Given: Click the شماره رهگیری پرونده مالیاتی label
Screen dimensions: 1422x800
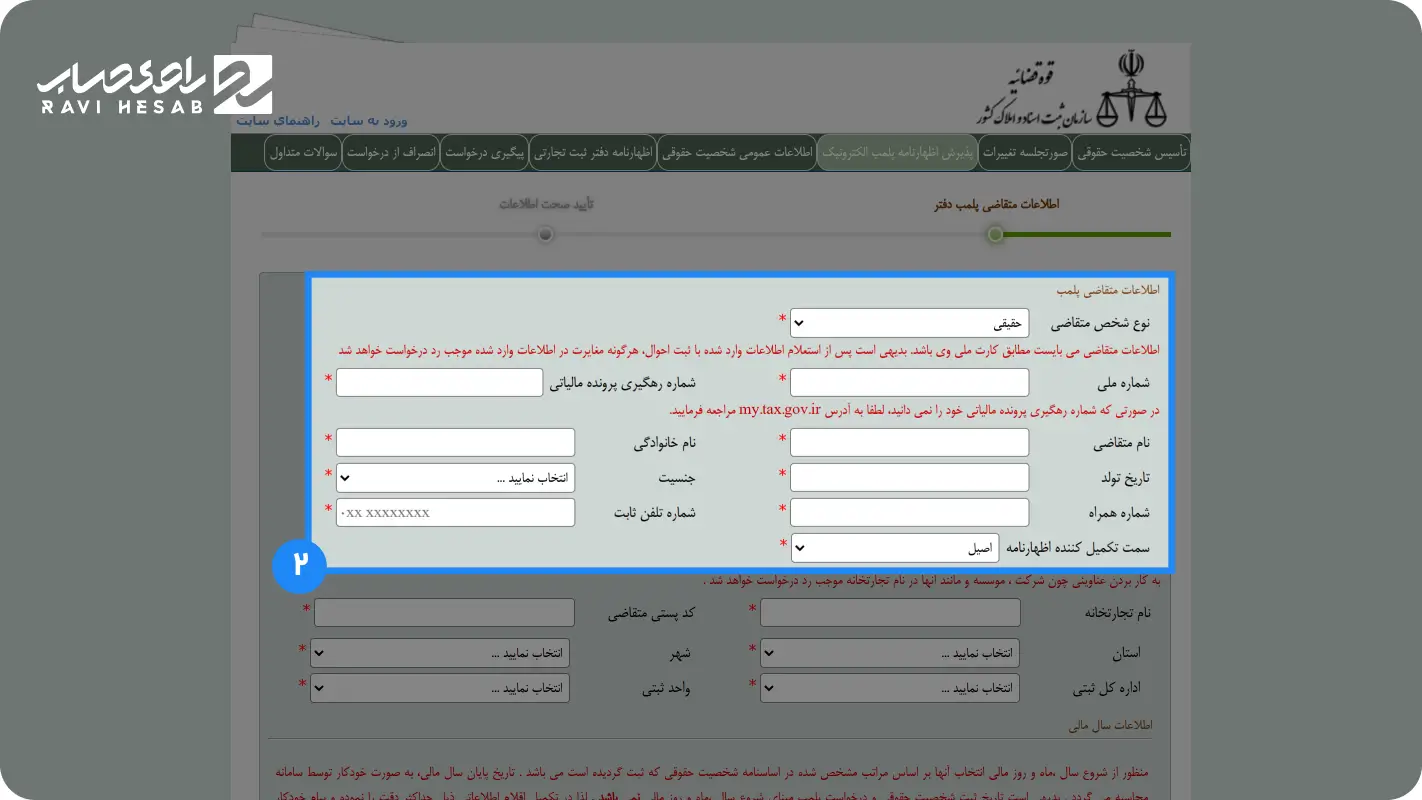Looking at the screenshot, I should pos(624,383).
